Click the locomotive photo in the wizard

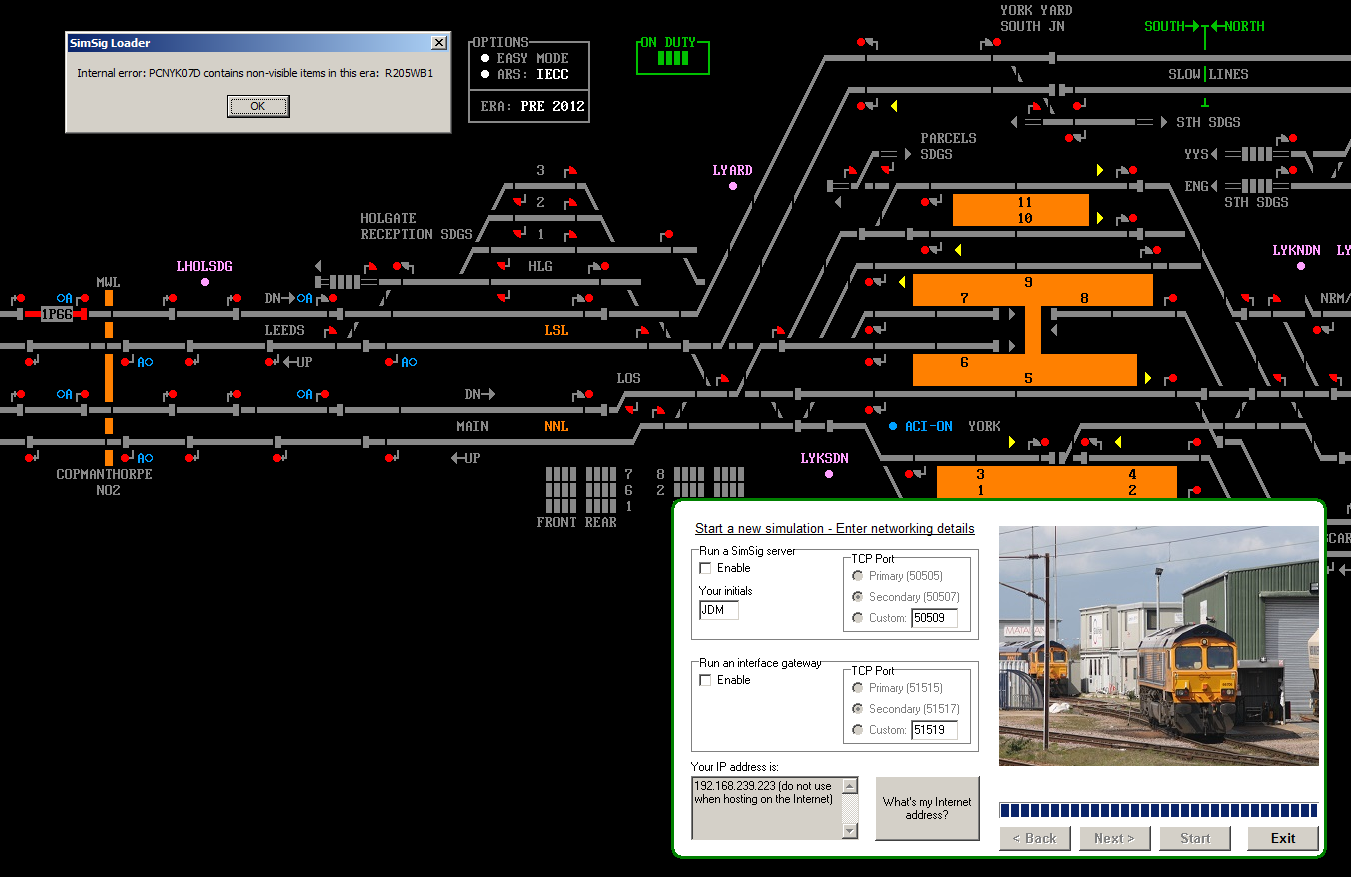click(1158, 646)
